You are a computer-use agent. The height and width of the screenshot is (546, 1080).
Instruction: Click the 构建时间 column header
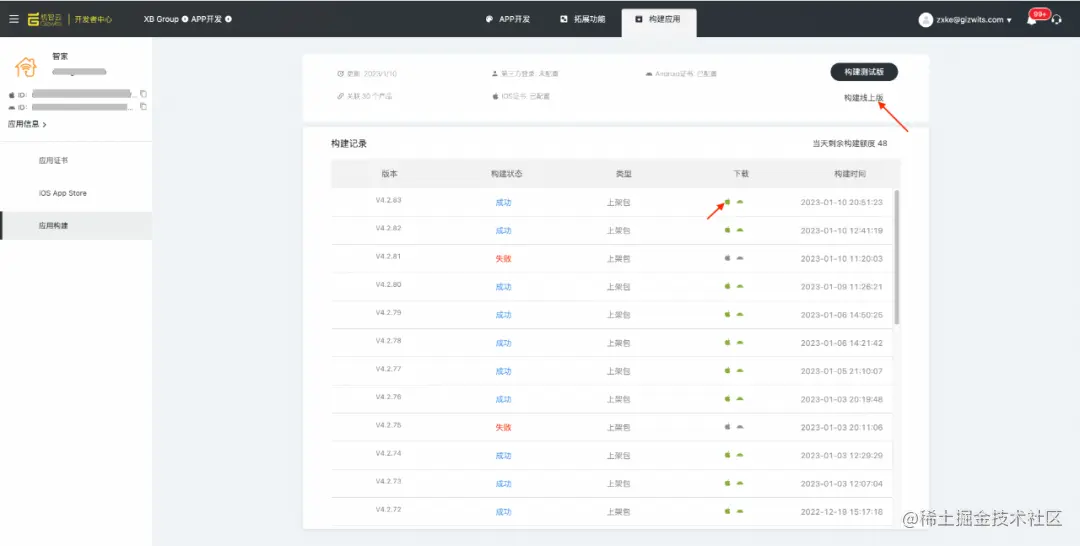point(850,174)
